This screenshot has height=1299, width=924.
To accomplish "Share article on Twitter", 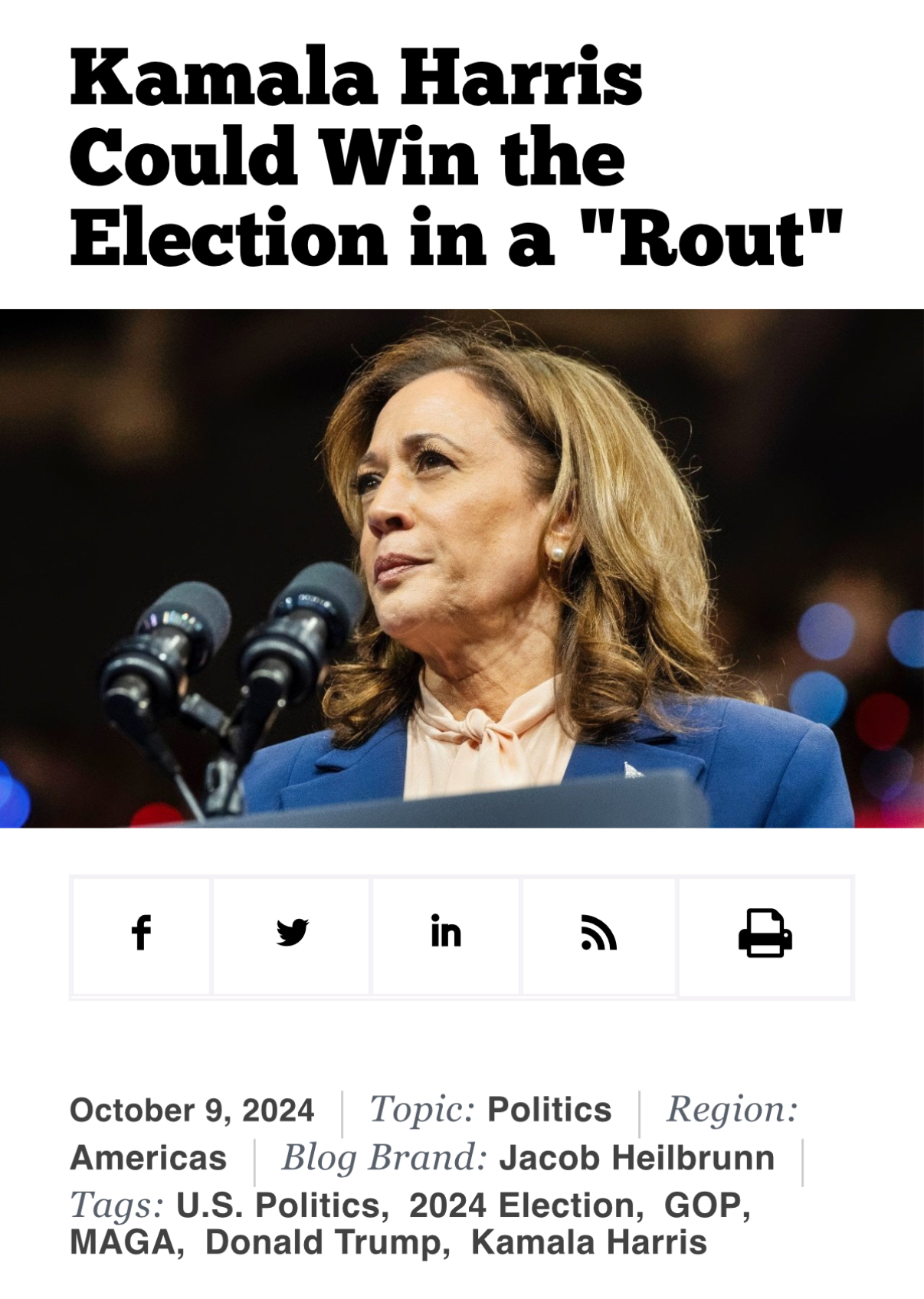I will tap(291, 936).
